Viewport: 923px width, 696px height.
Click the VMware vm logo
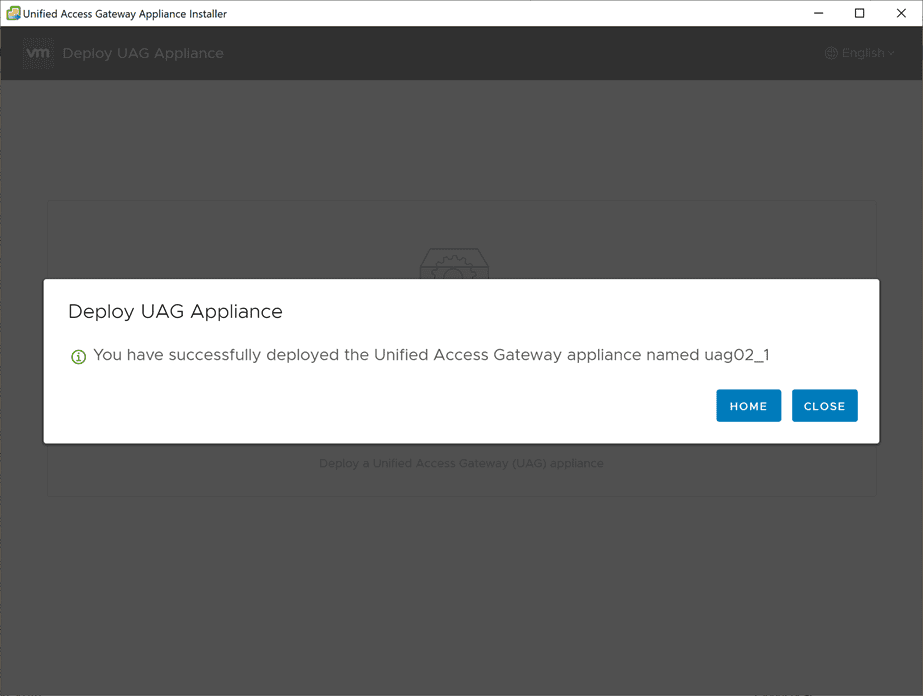[38, 53]
